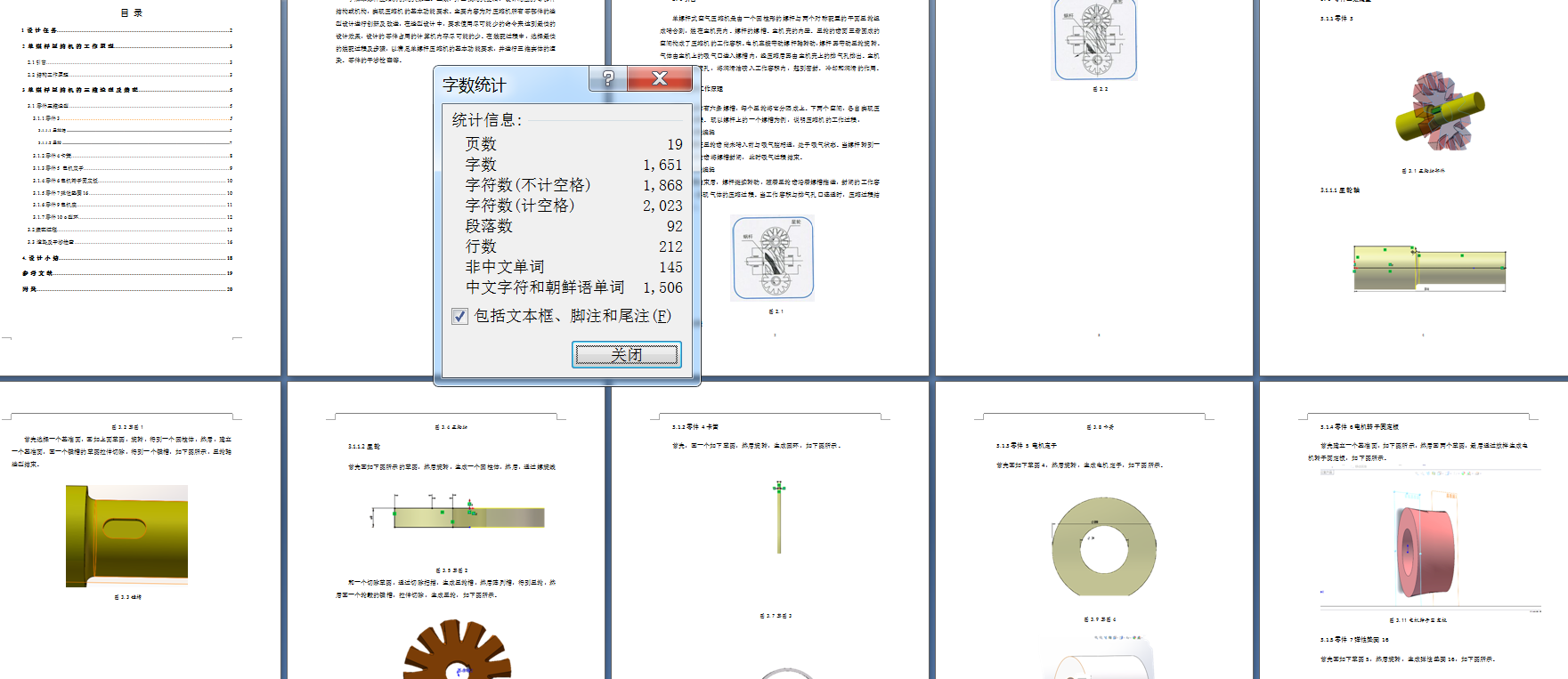The width and height of the screenshot is (1568, 679).
Task: Click the 3.1.1.1 星轮轴 heading
Action: pos(1340,190)
